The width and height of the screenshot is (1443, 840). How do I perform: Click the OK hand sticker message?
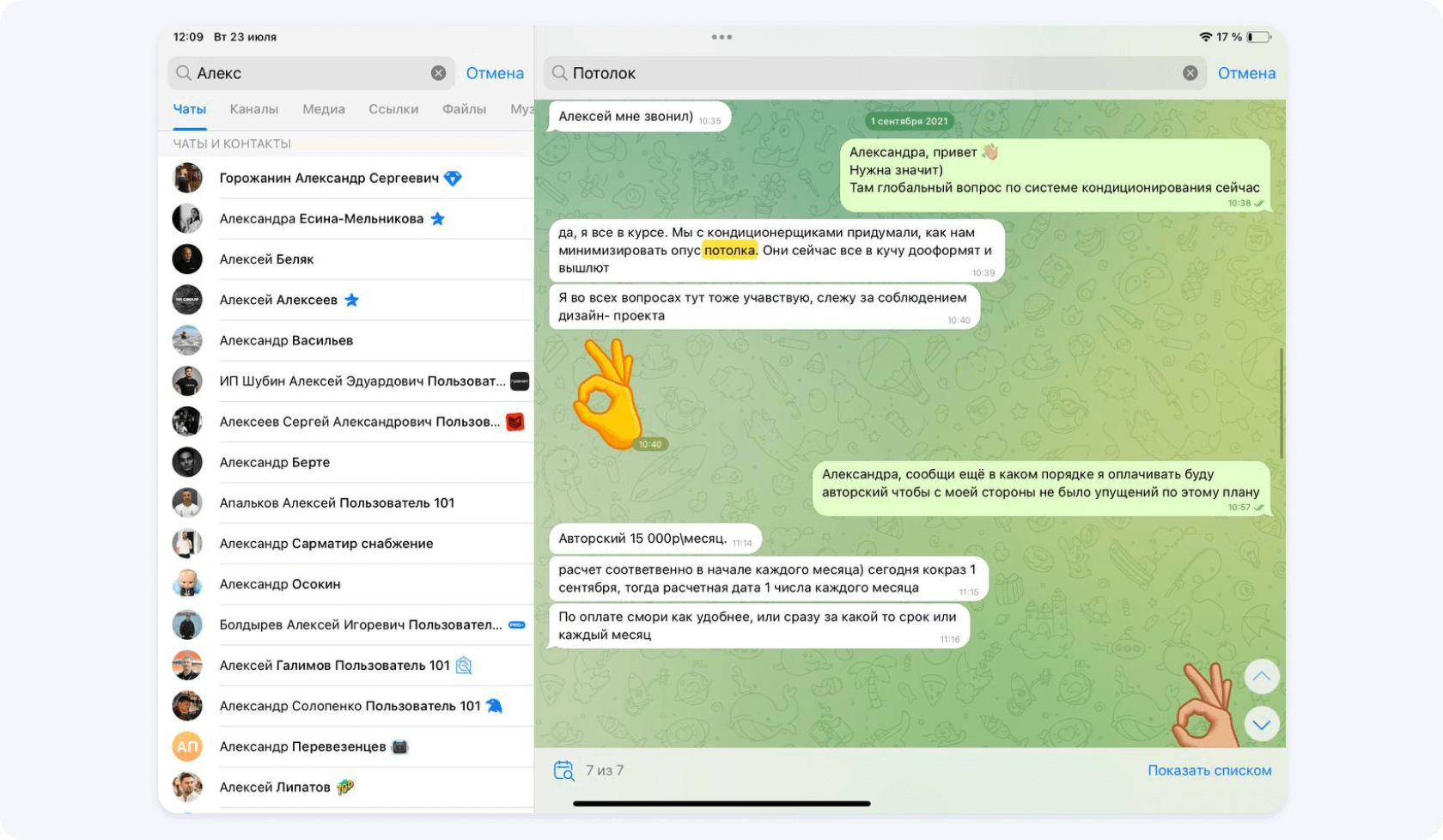(x=609, y=394)
